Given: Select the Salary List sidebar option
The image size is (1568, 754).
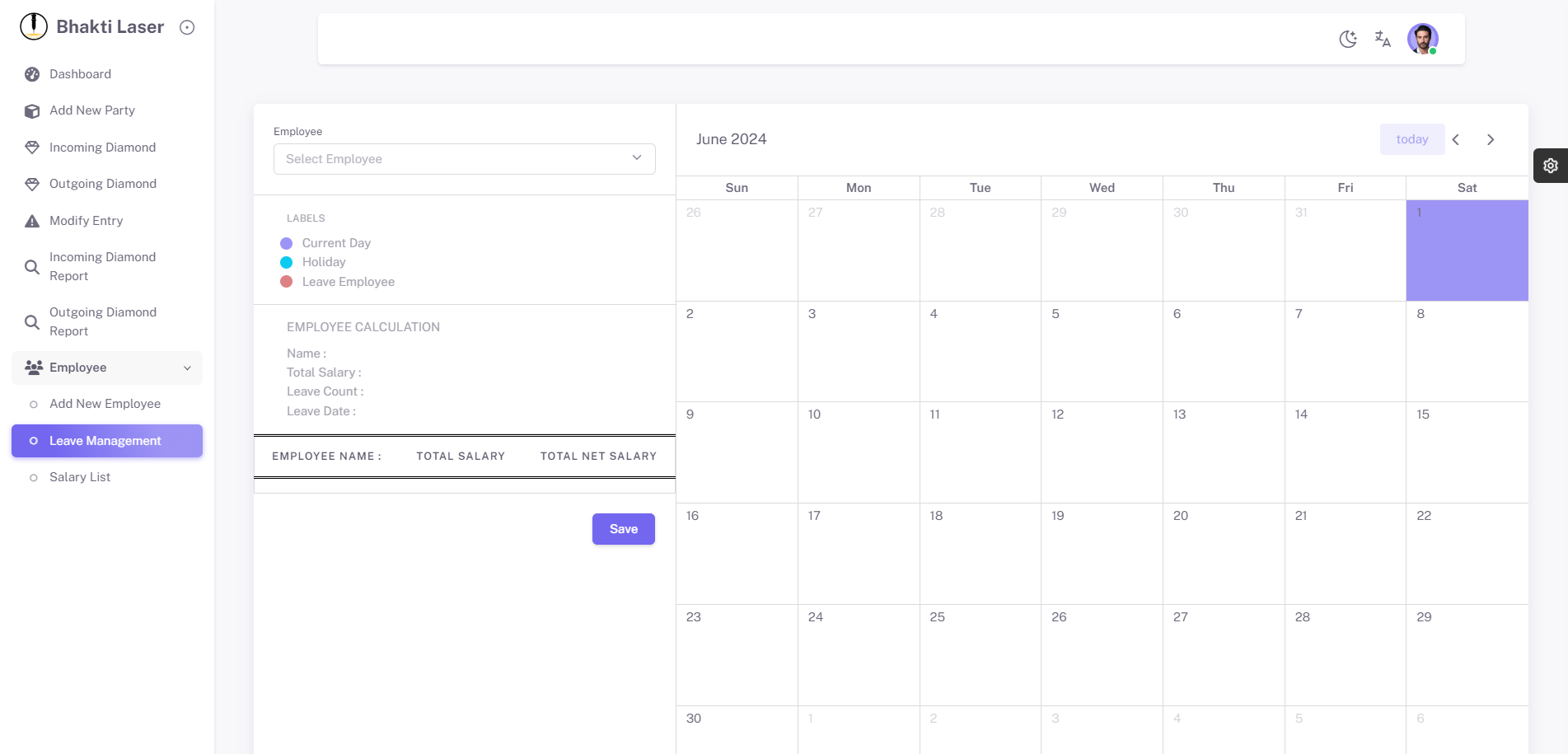Looking at the screenshot, I should (80, 477).
